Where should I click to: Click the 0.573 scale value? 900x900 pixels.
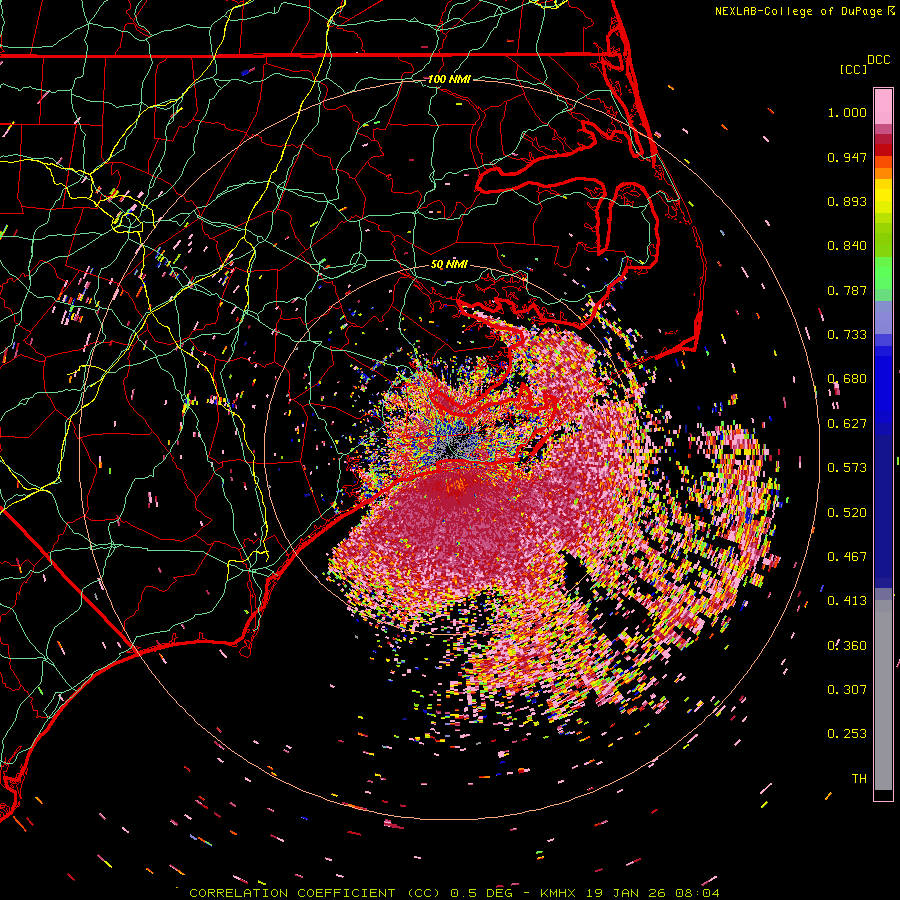click(x=847, y=468)
